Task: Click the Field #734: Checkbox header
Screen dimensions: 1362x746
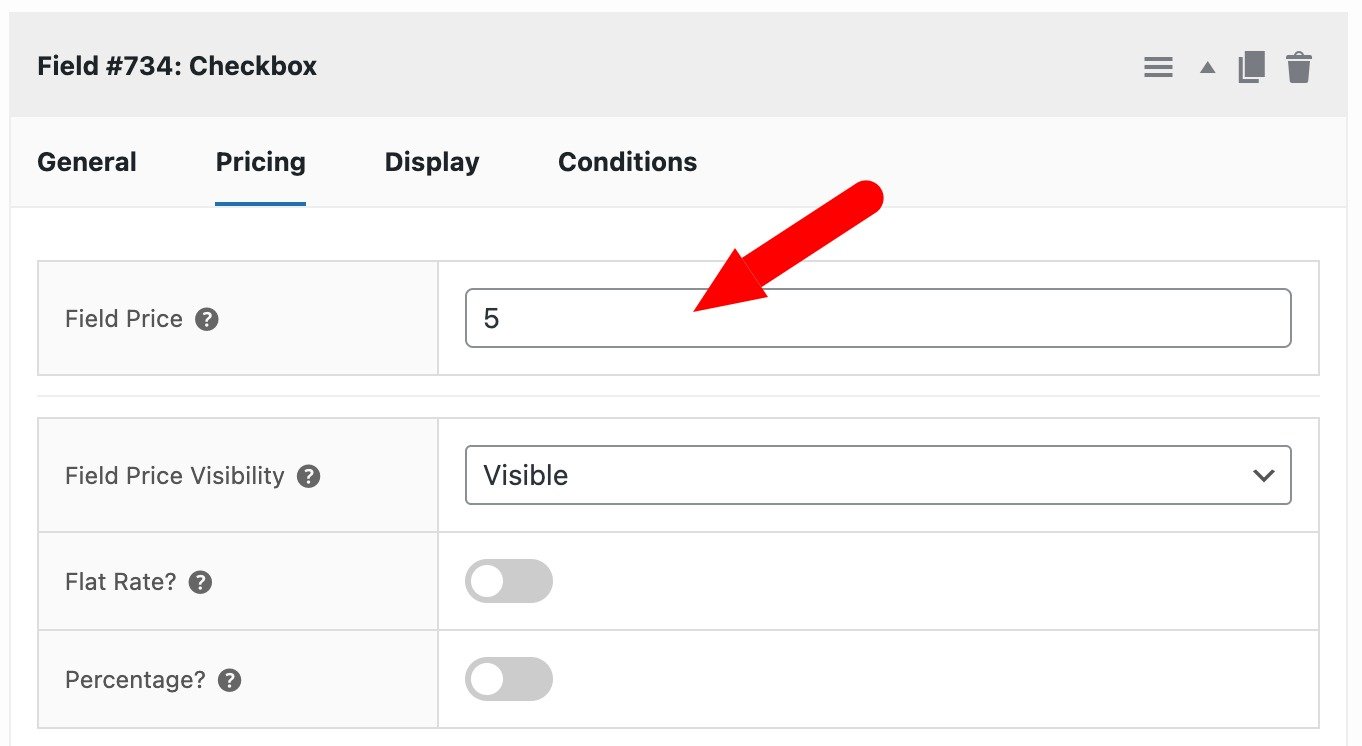Action: click(x=177, y=66)
